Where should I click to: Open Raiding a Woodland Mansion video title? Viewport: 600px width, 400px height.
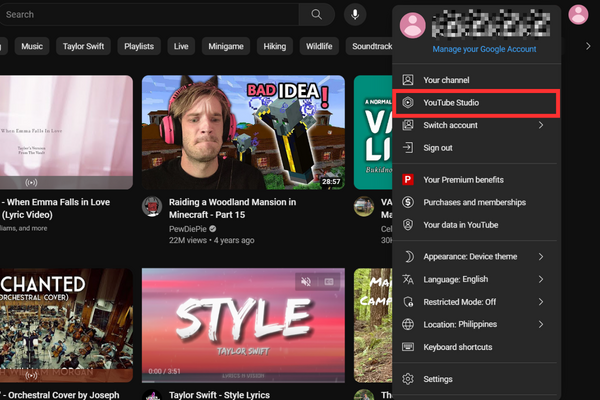click(x=232, y=208)
